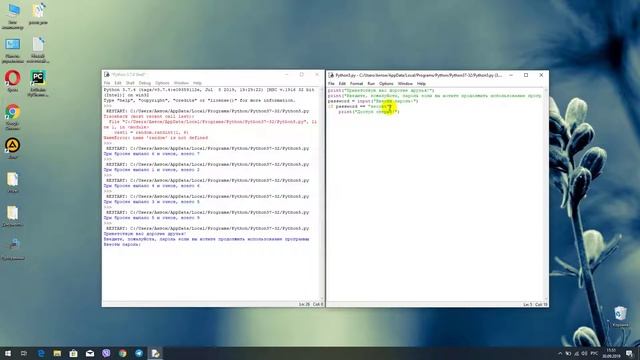Image resolution: width=640 pixels, height=360 pixels.
Task: Open the Window menu in the Python Shell window
Action: pos(181,83)
